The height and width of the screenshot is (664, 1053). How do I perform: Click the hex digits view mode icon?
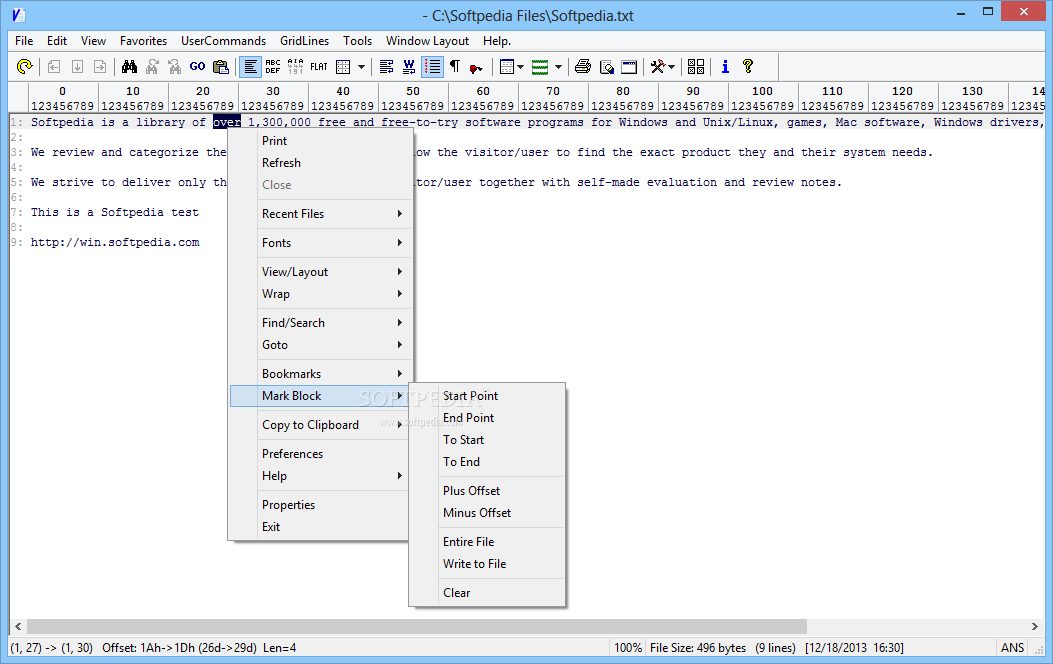click(295, 66)
